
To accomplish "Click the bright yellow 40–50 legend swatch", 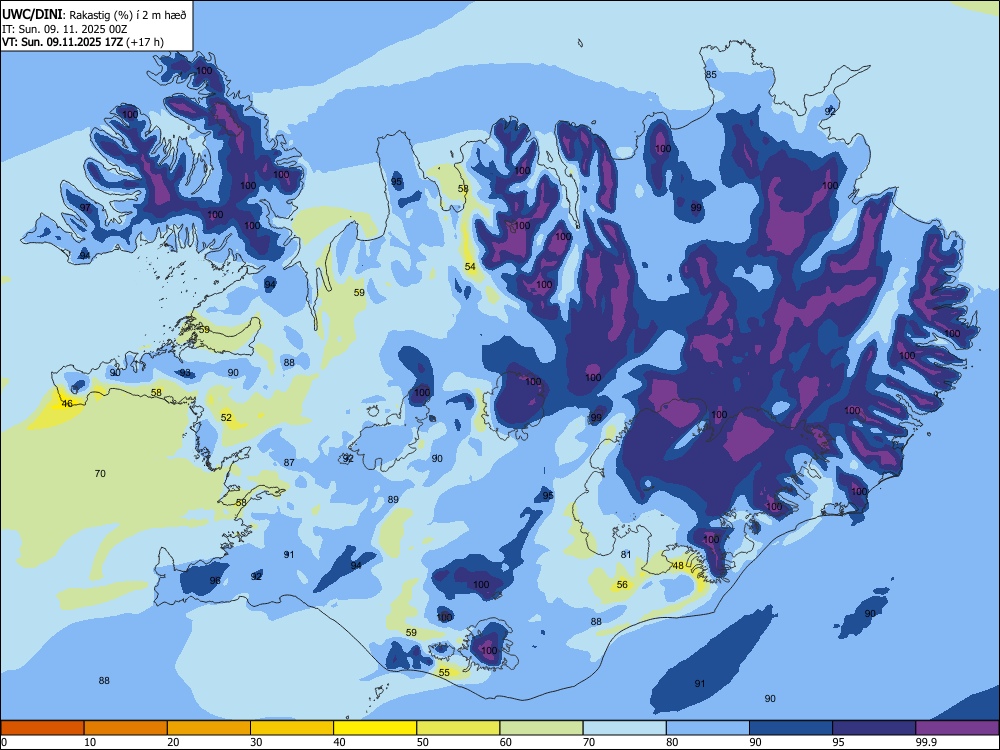I will click(375, 728).
